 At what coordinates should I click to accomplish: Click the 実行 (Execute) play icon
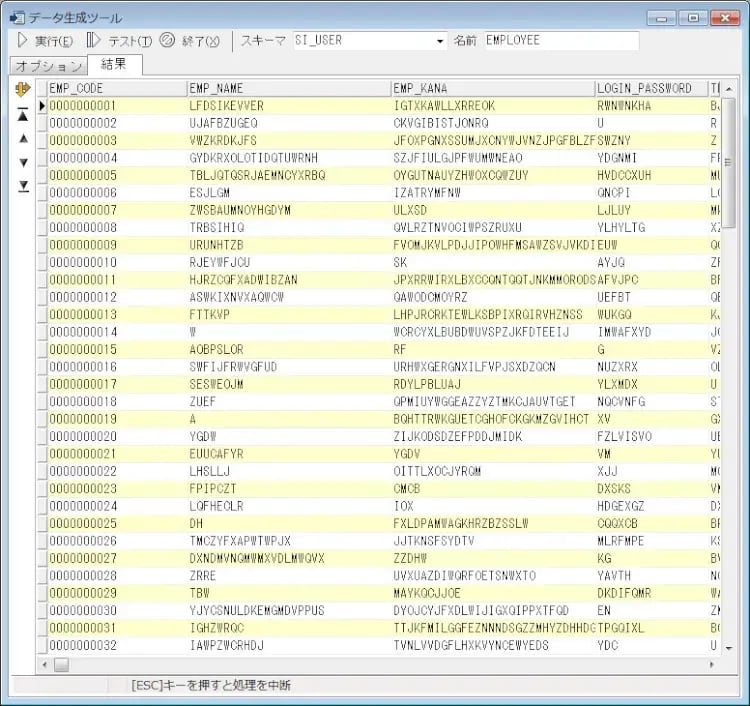coord(22,41)
